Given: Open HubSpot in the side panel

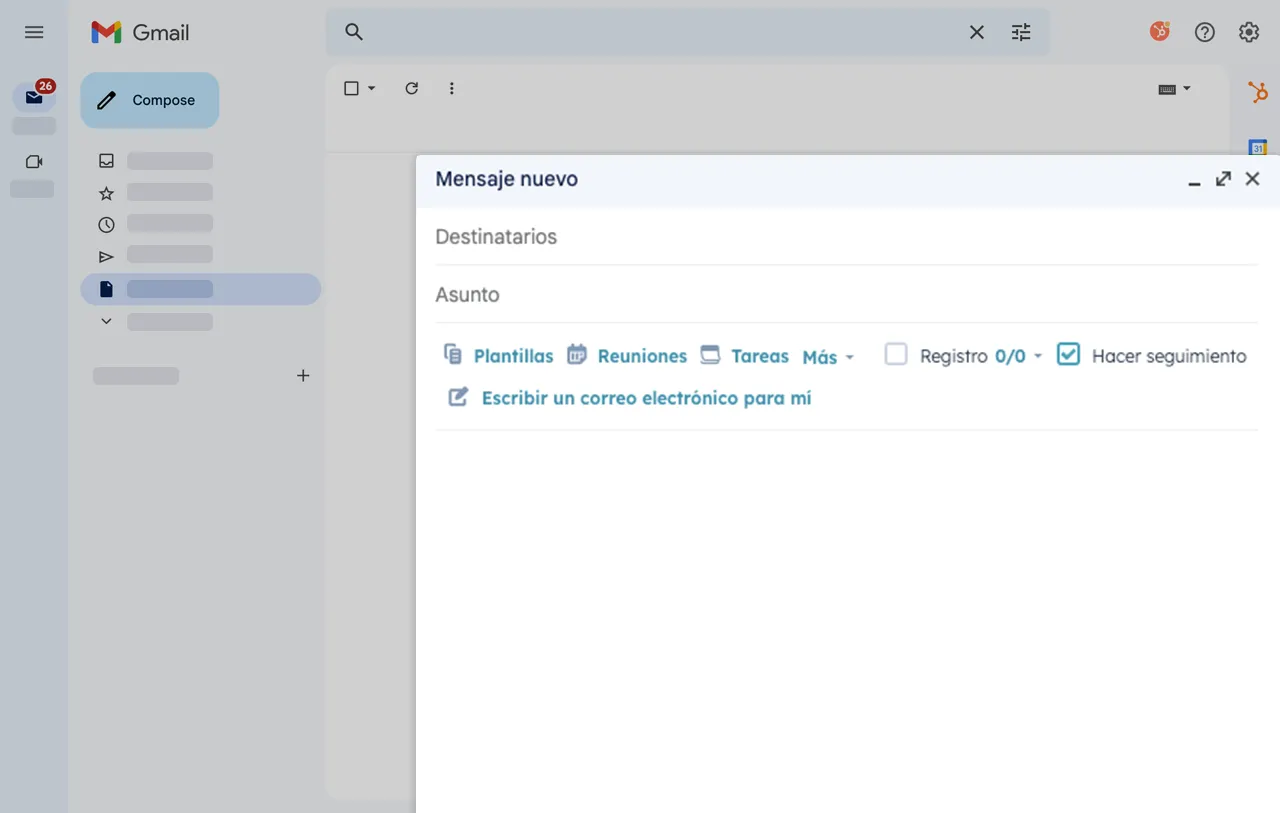Looking at the screenshot, I should [x=1258, y=93].
